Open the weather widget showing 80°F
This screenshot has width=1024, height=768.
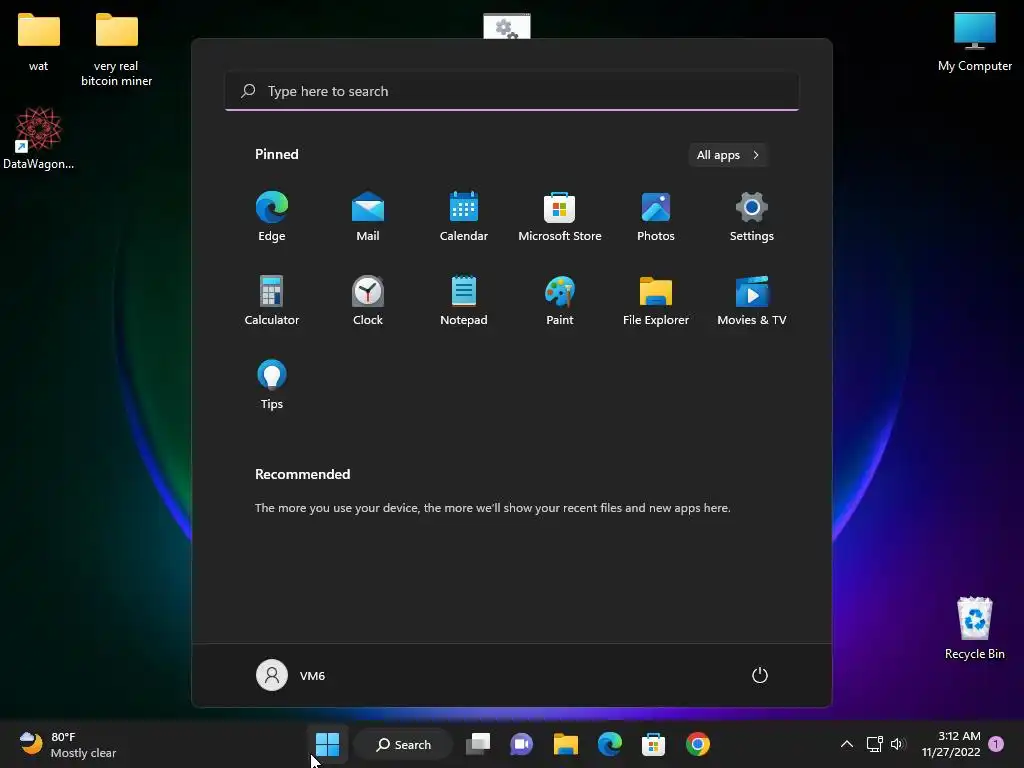(67, 744)
